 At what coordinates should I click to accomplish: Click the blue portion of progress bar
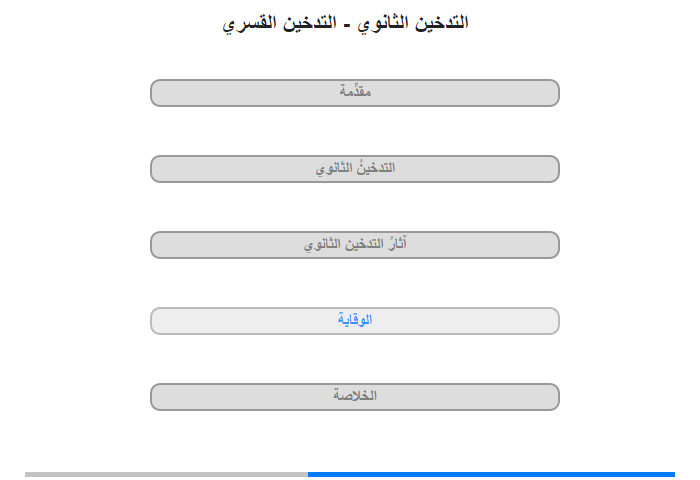491,474
